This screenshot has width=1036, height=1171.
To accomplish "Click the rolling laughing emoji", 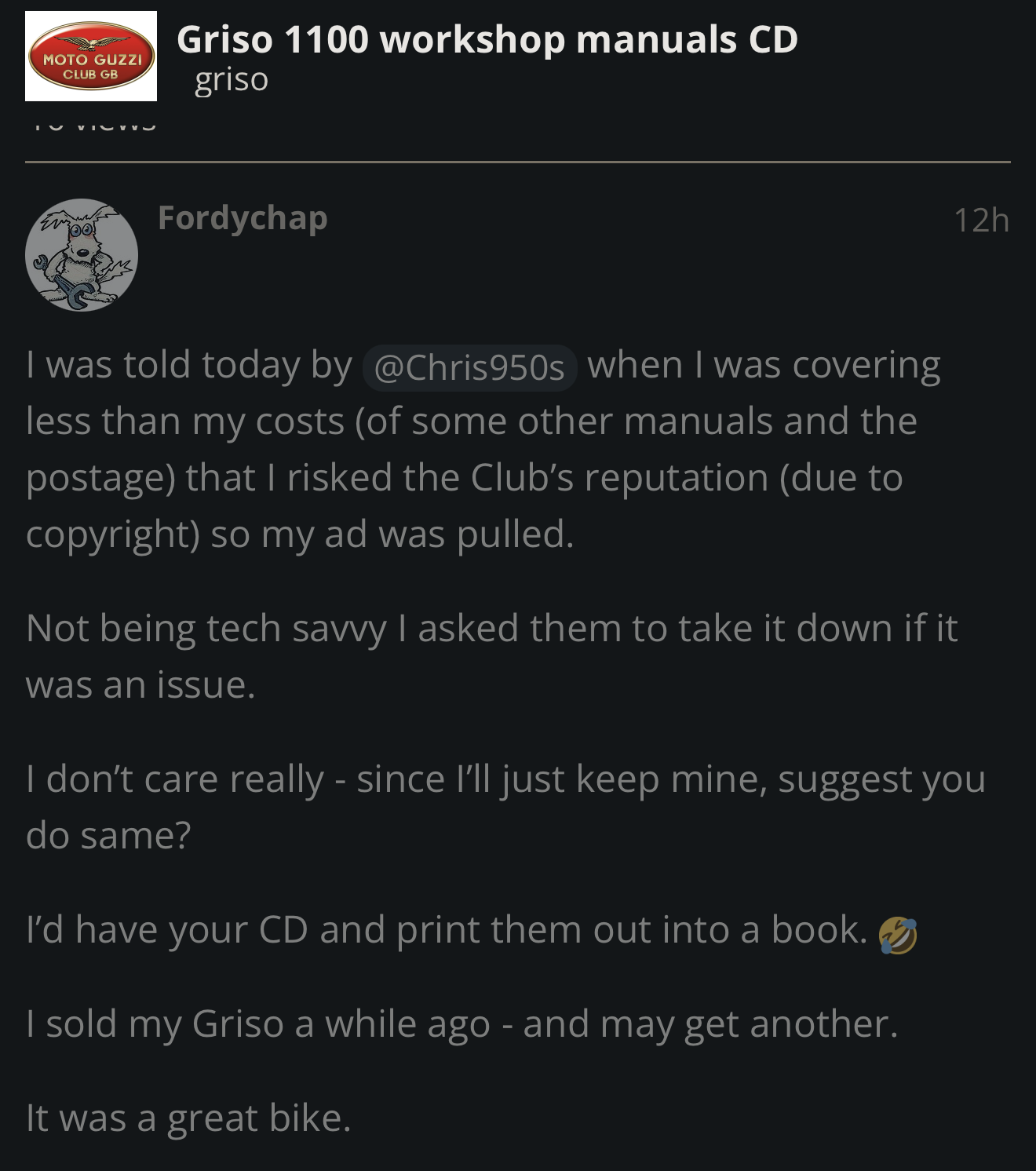I will point(897,934).
